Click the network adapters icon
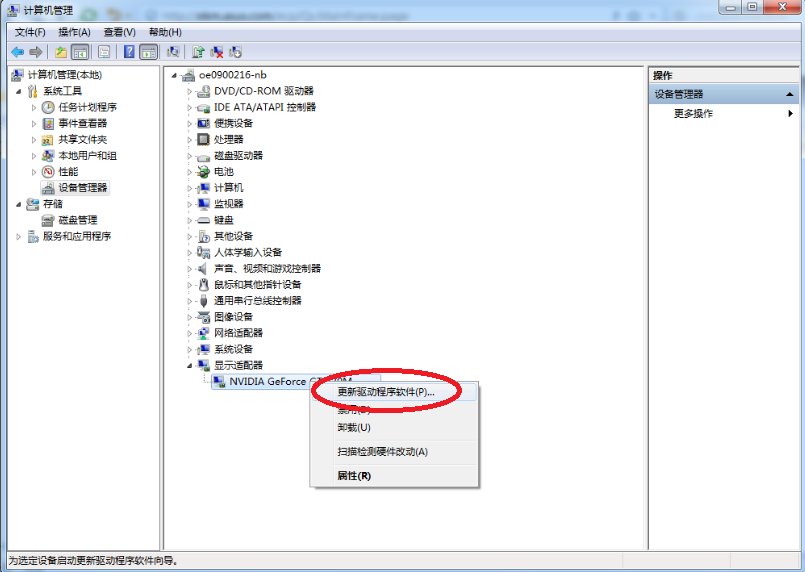 pyautogui.click(x=203, y=333)
